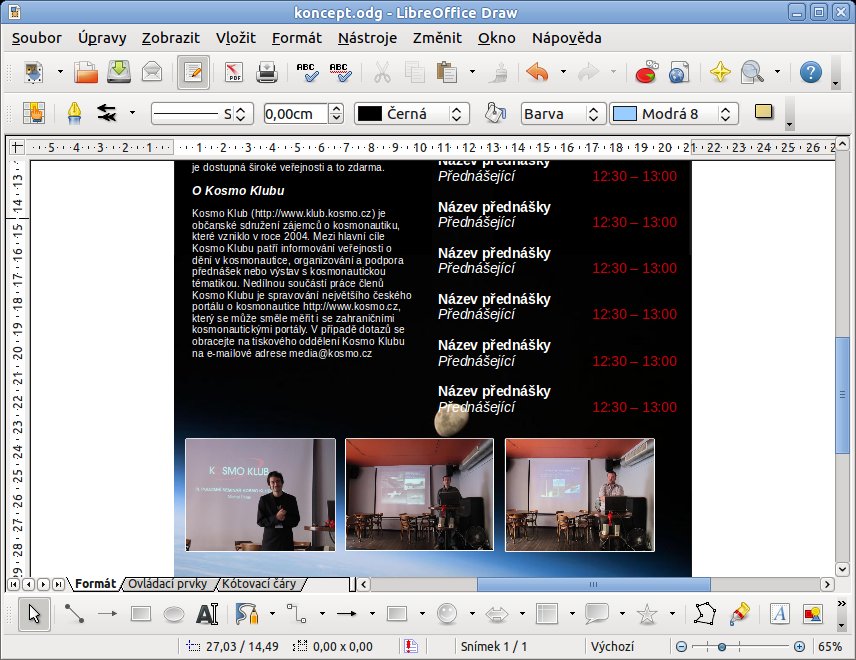Expand the undo history dropdown

pos(563,72)
